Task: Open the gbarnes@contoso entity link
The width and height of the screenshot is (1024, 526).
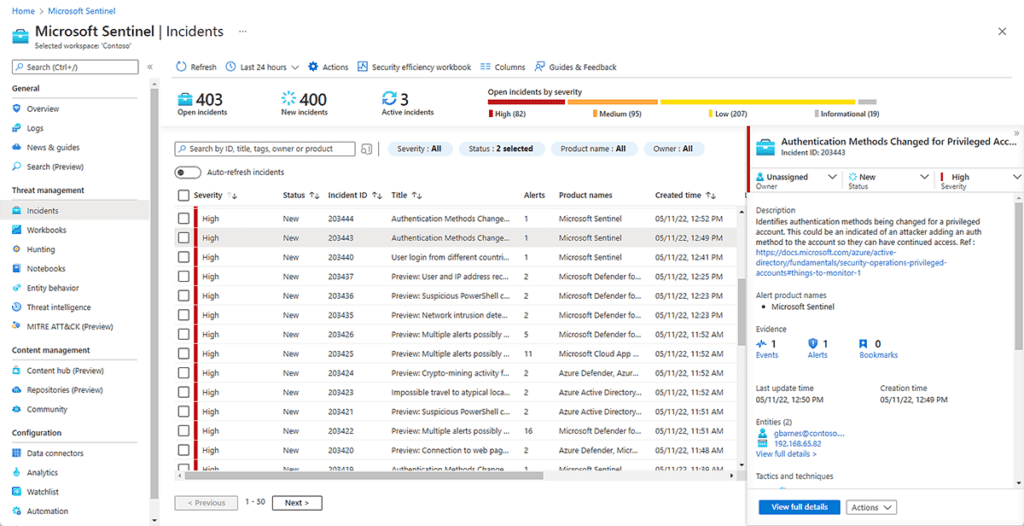Action: 808,433
